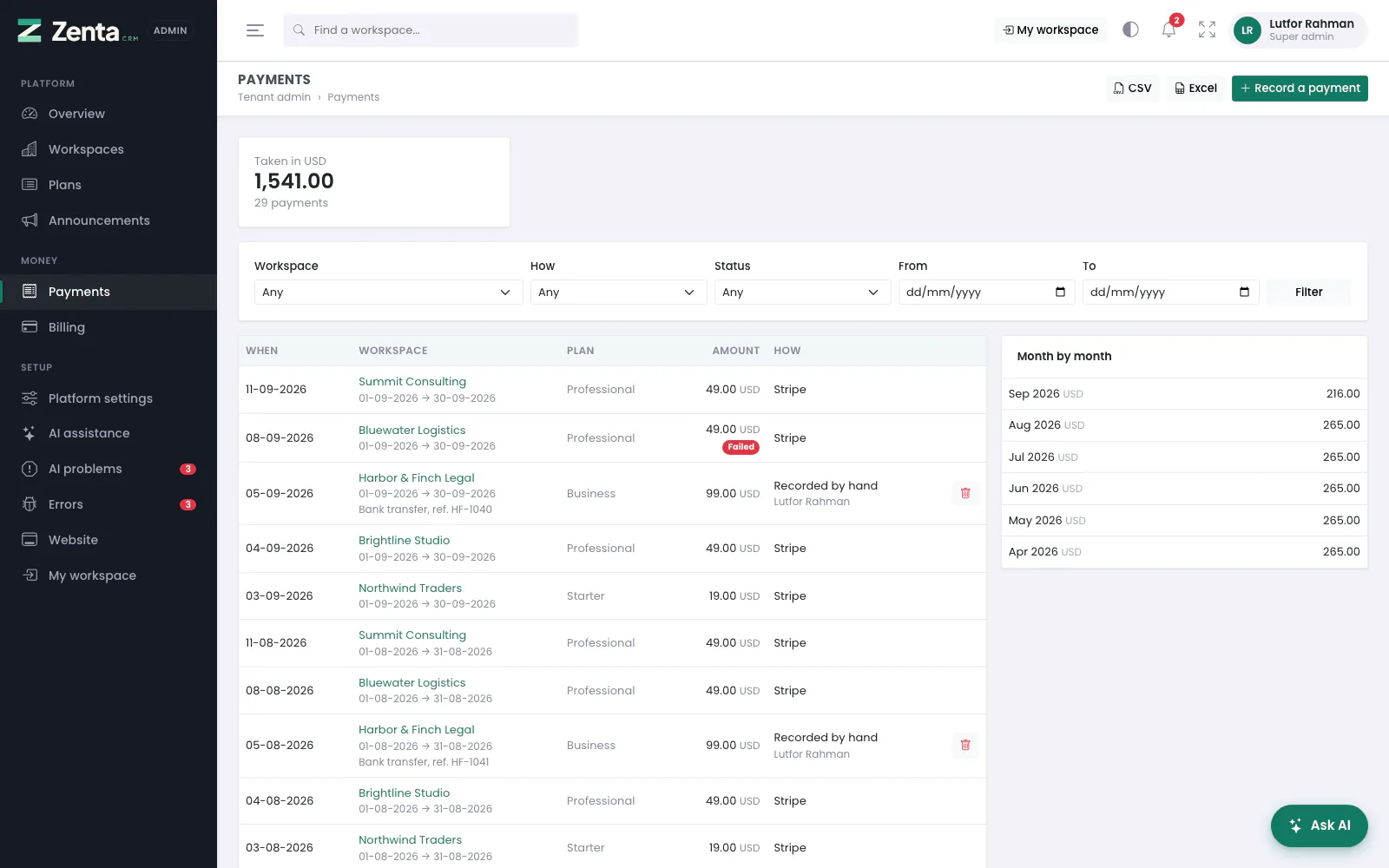This screenshot has width=1389, height=868.
Task: Click Zenta CRM logo
Action: (78, 31)
